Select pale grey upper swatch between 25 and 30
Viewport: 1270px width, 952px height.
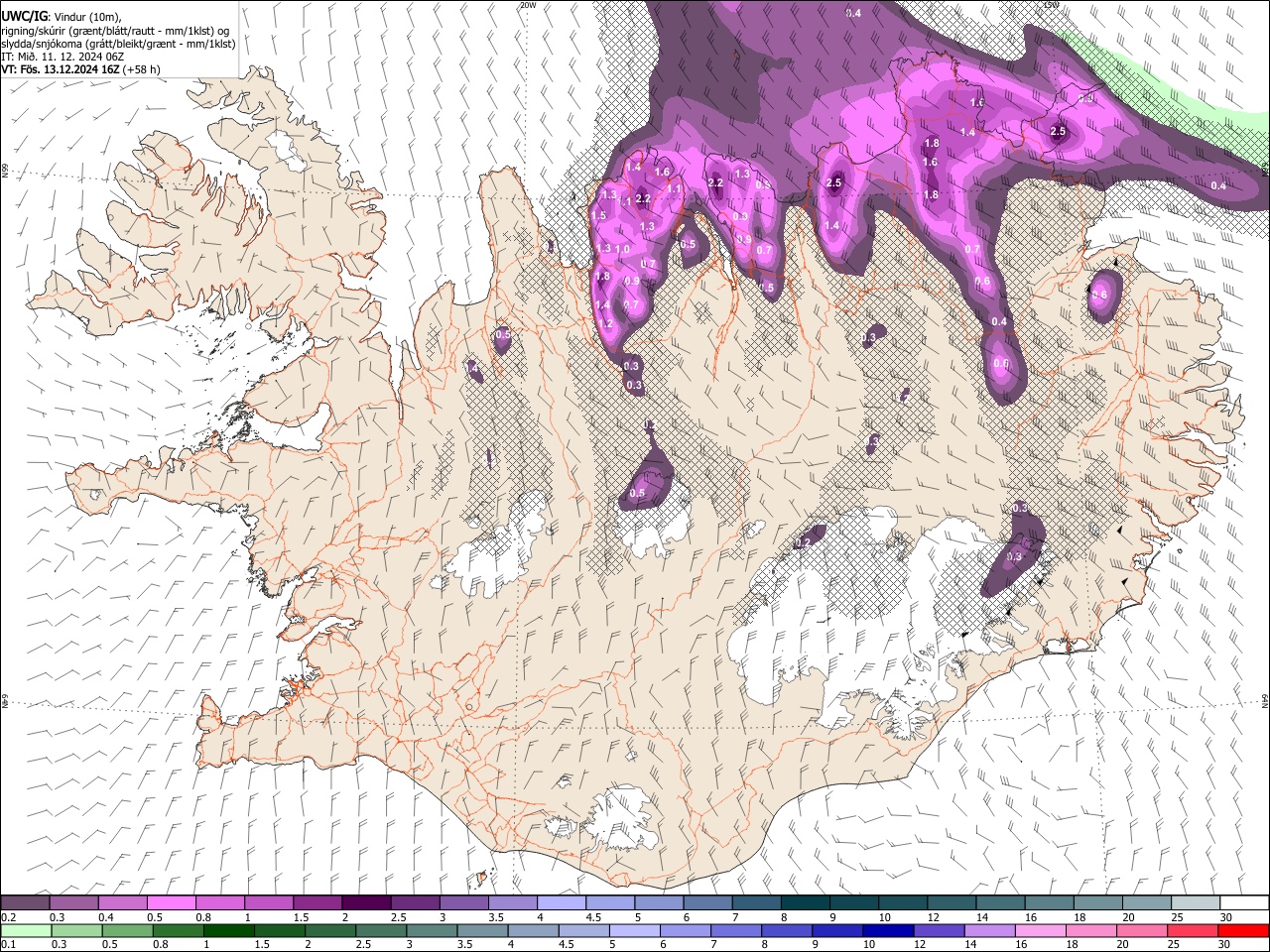click(x=1195, y=903)
